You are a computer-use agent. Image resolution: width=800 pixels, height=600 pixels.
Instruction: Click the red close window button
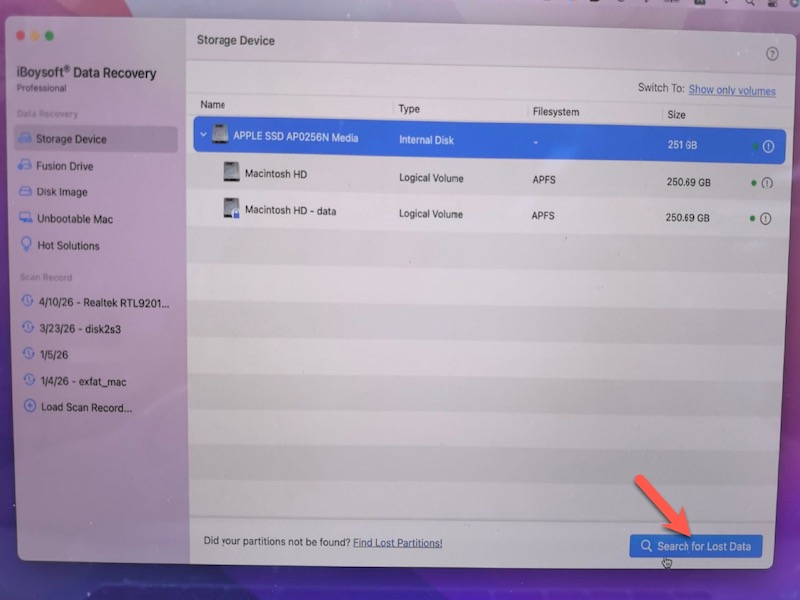20,35
